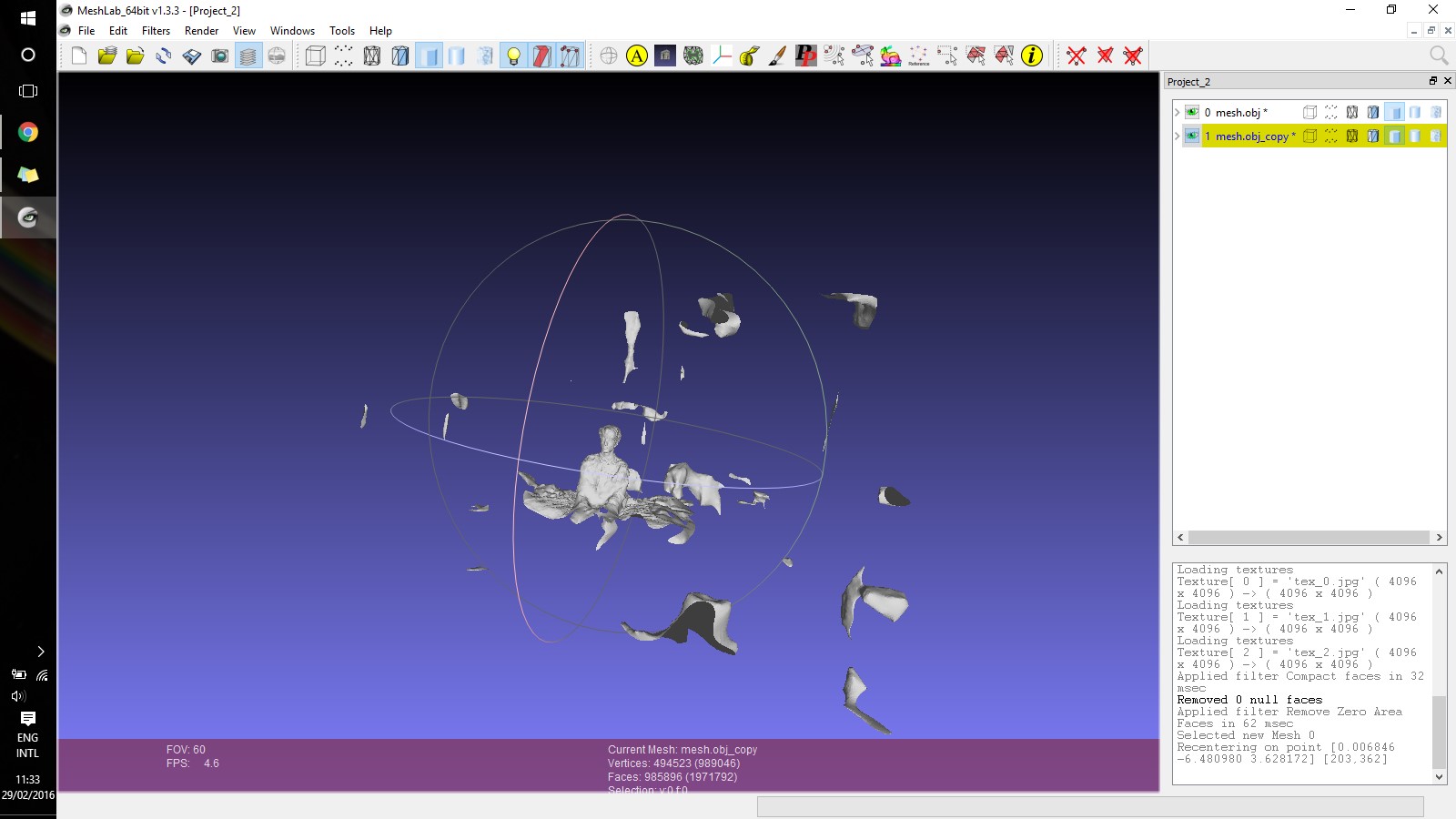The image size is (1456, 819).
Task: Delete selected faces with red X
Action: (x=1105, y=56)
